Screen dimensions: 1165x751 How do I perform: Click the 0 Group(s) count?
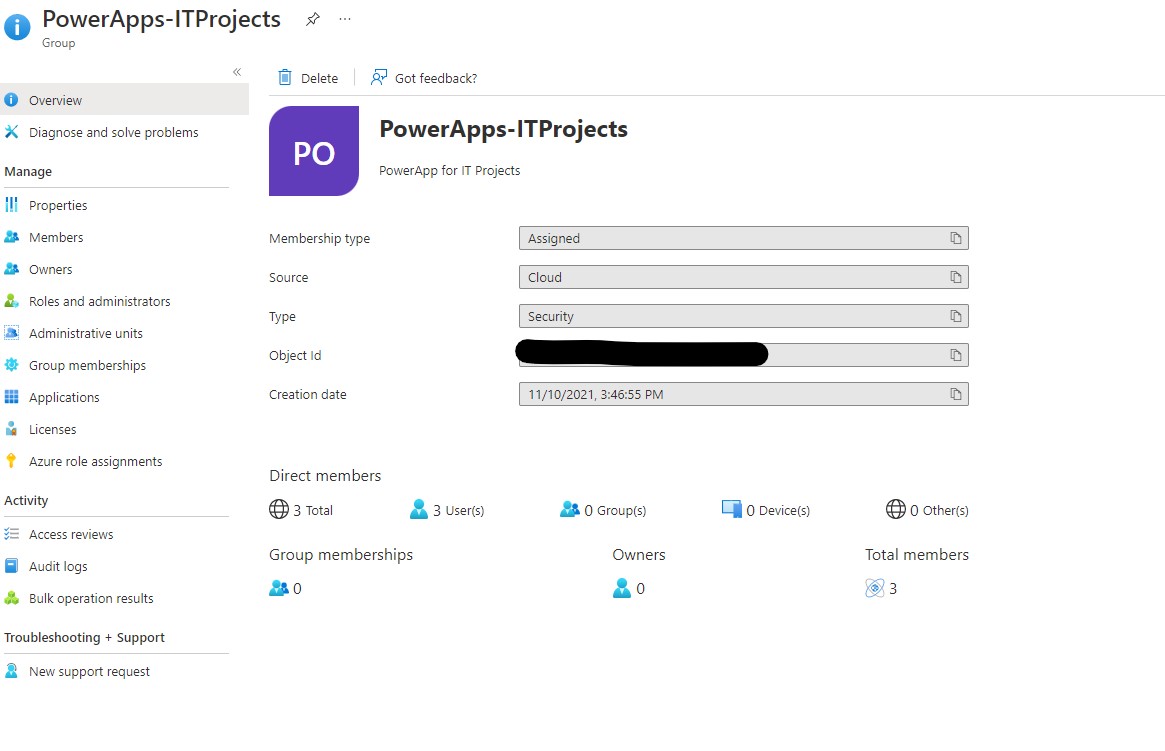click(603, 510)
